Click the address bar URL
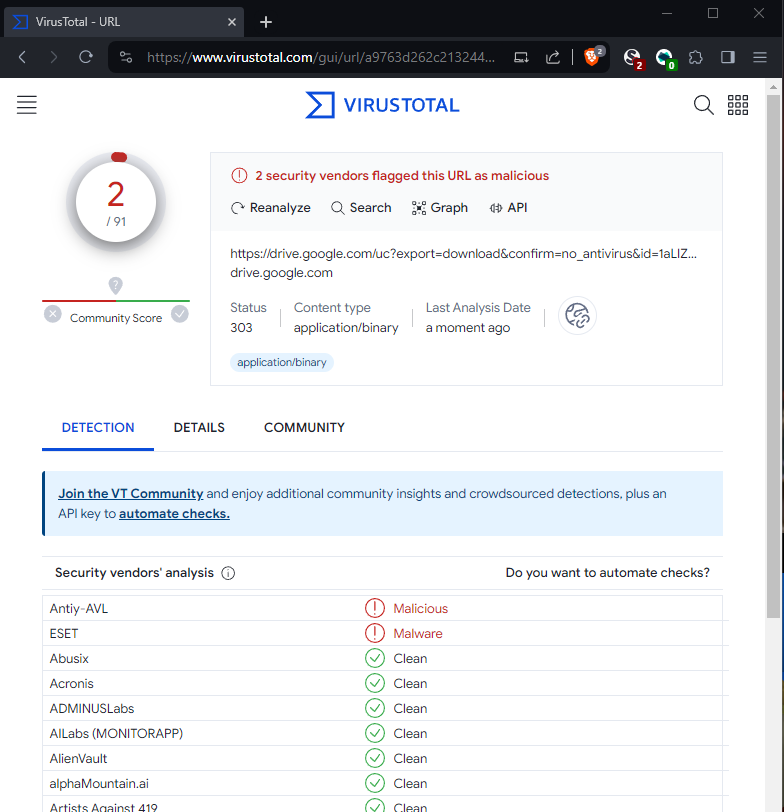The height and width of the screenshot is (812, 784). coord(321,57)
